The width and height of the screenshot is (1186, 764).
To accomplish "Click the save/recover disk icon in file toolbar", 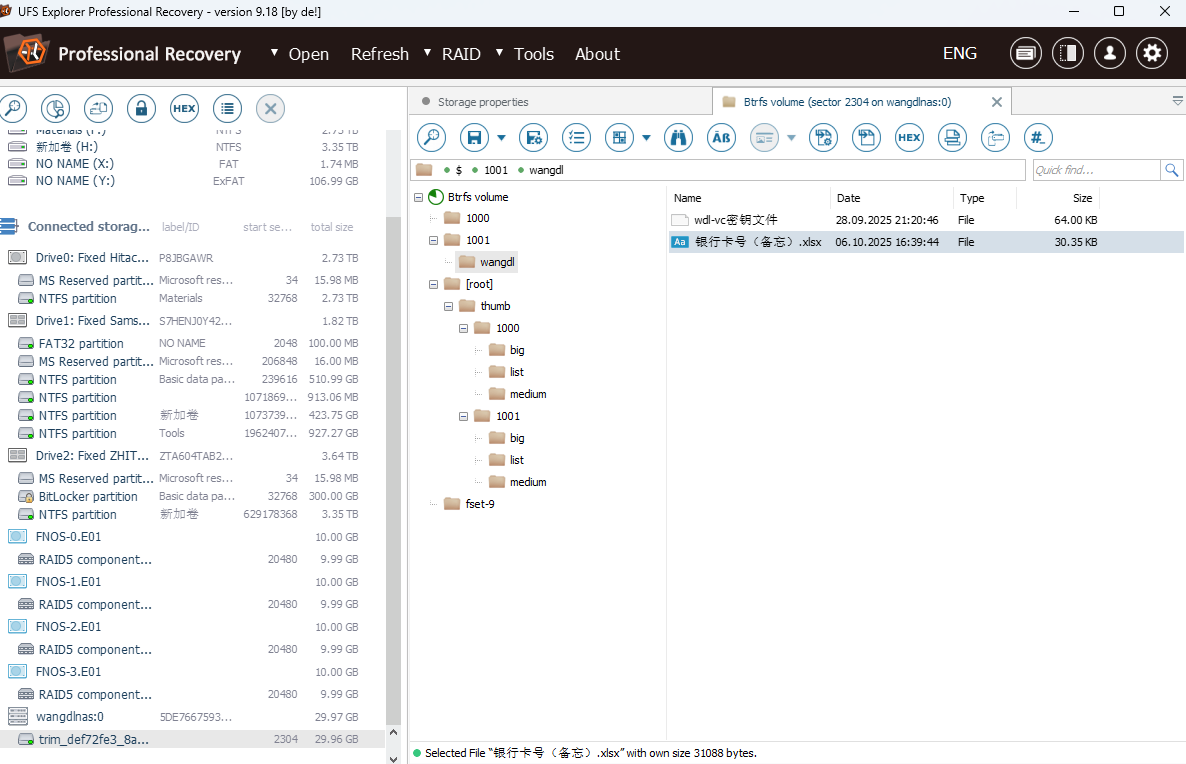I will (x=474, y=138).
